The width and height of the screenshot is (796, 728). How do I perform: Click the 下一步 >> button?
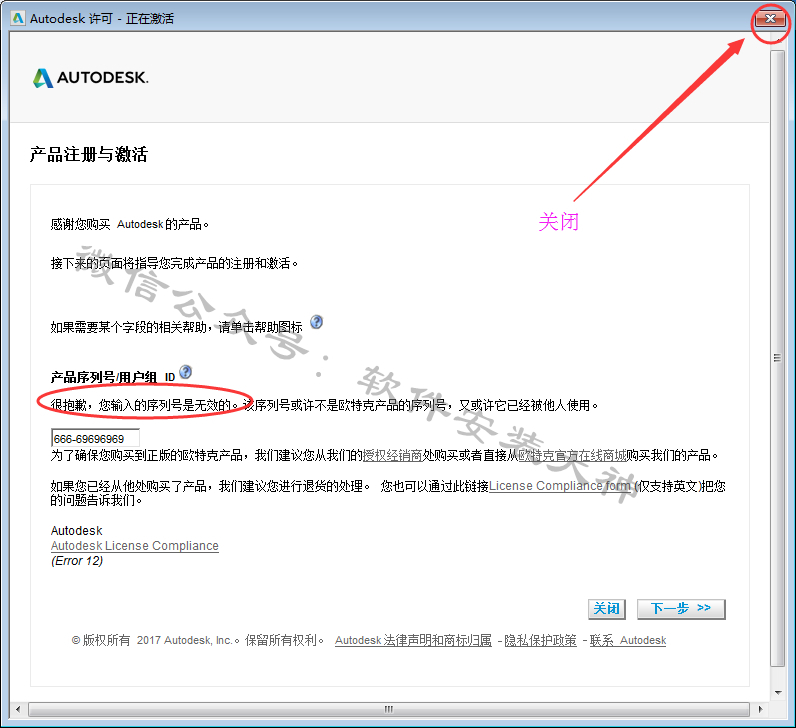click(x=681, y=609)
